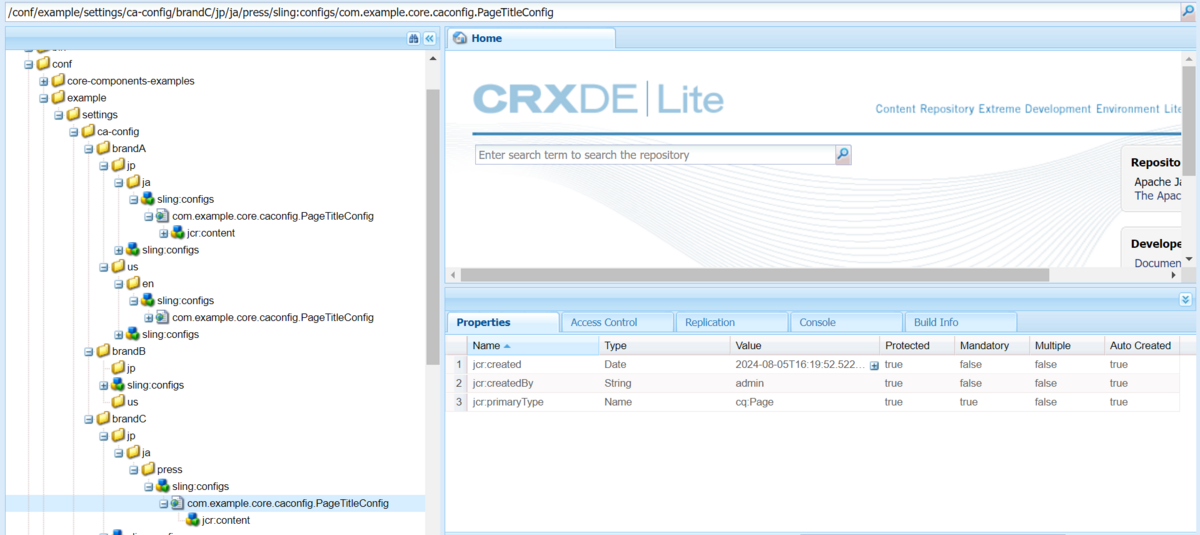1200x535 pixels.
Task: Select the jcr:primaryType property name cell
Action: [x=510, y=402]
